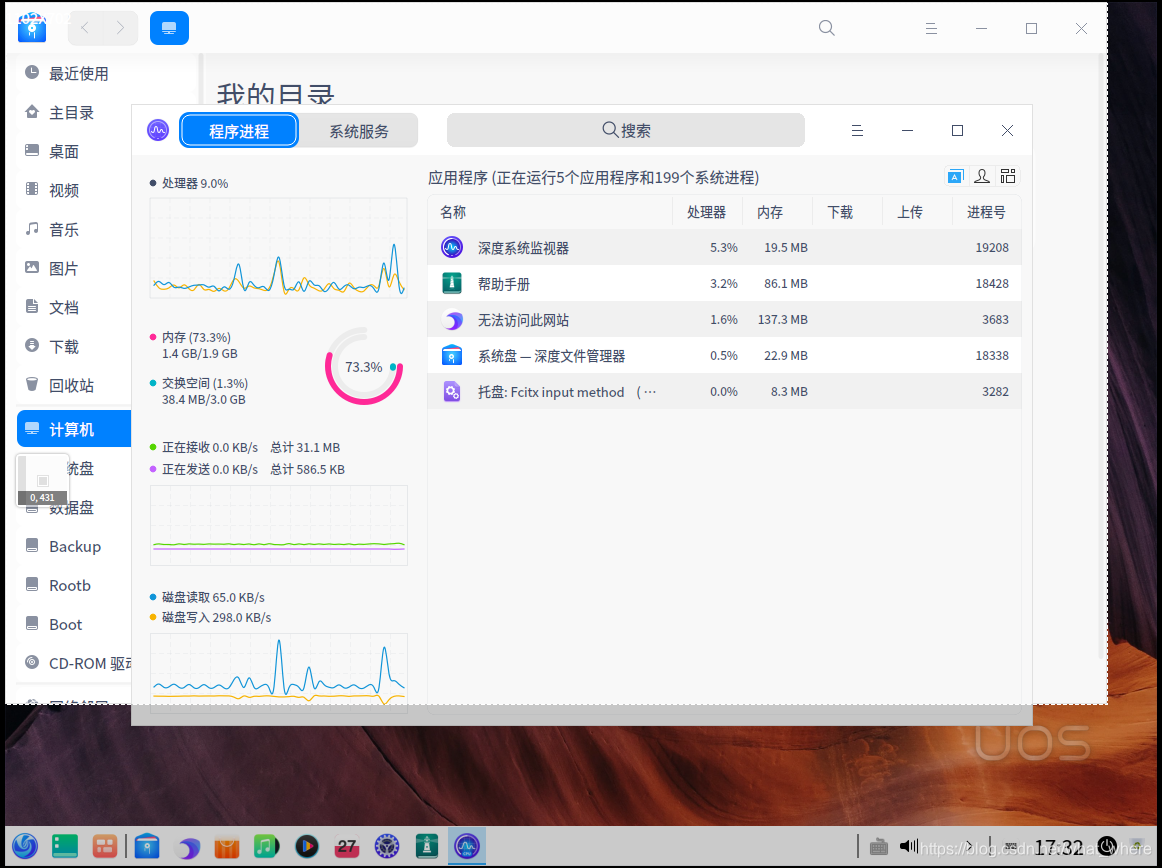
Task: Switch to all processes compact view
Action: [x=1007, y=175]
